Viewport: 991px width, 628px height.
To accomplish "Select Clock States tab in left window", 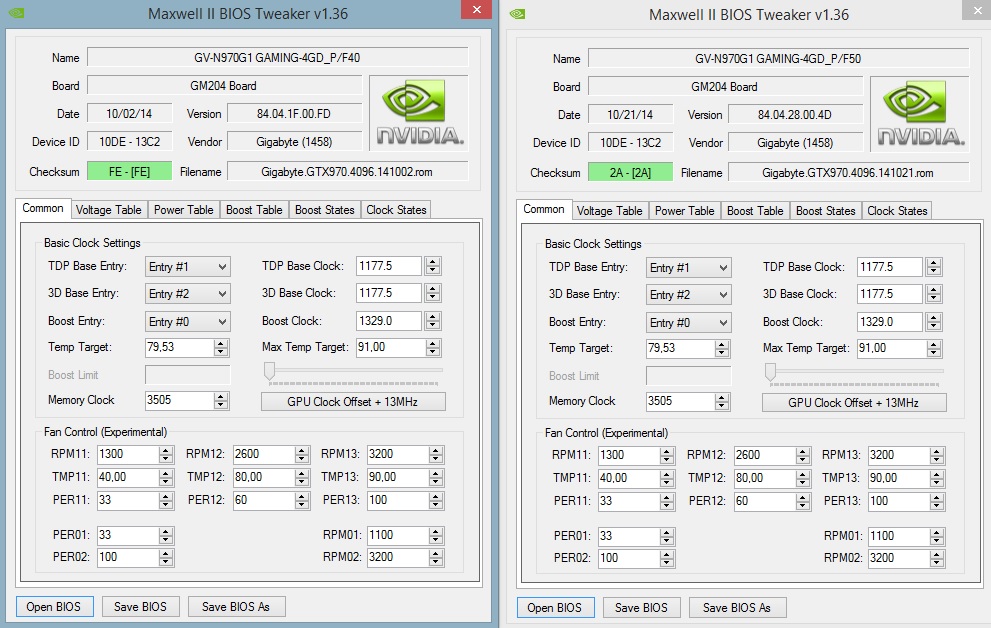I will [396, 210].
